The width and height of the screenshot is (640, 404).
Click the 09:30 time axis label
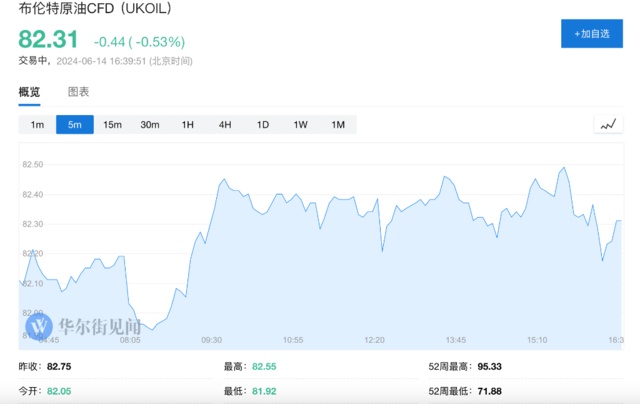(209, 340)
